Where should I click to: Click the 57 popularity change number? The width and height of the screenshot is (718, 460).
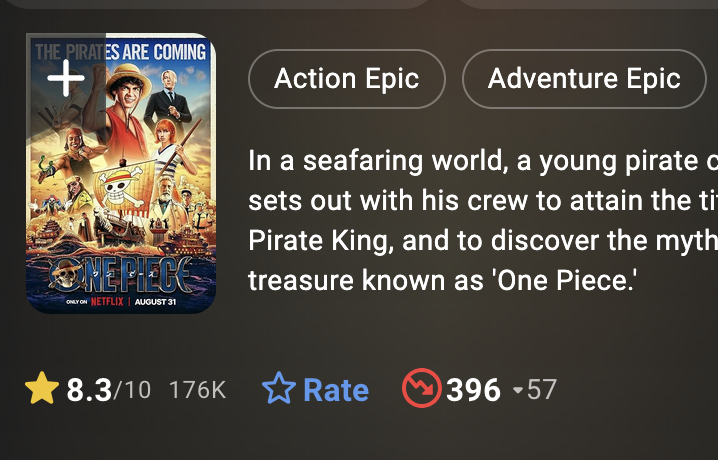[x=542, y=390]
